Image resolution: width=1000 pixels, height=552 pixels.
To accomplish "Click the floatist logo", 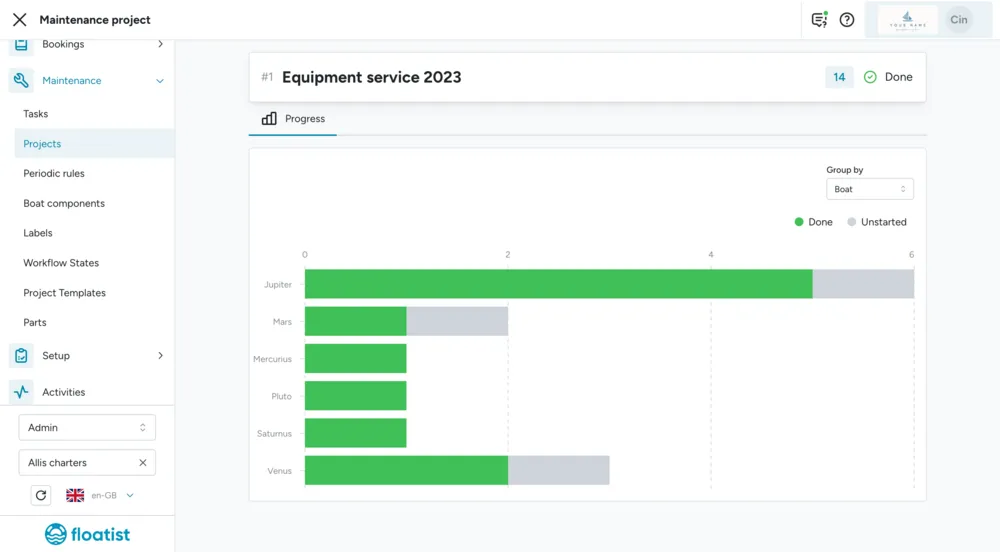I will [x=87, y=534].
